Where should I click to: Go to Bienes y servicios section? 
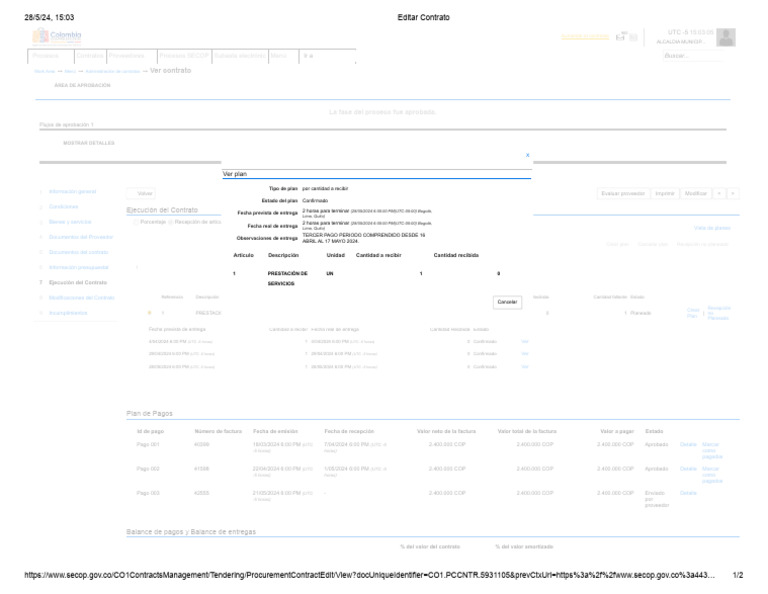point(70,222)
